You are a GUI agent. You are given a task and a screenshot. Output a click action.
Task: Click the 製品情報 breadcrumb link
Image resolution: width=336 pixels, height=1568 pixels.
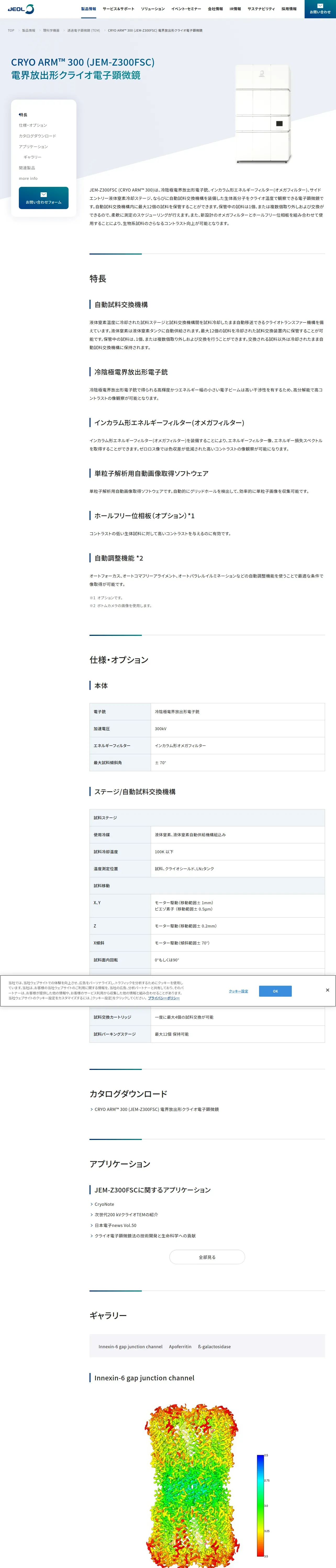(x=29, y=30)
